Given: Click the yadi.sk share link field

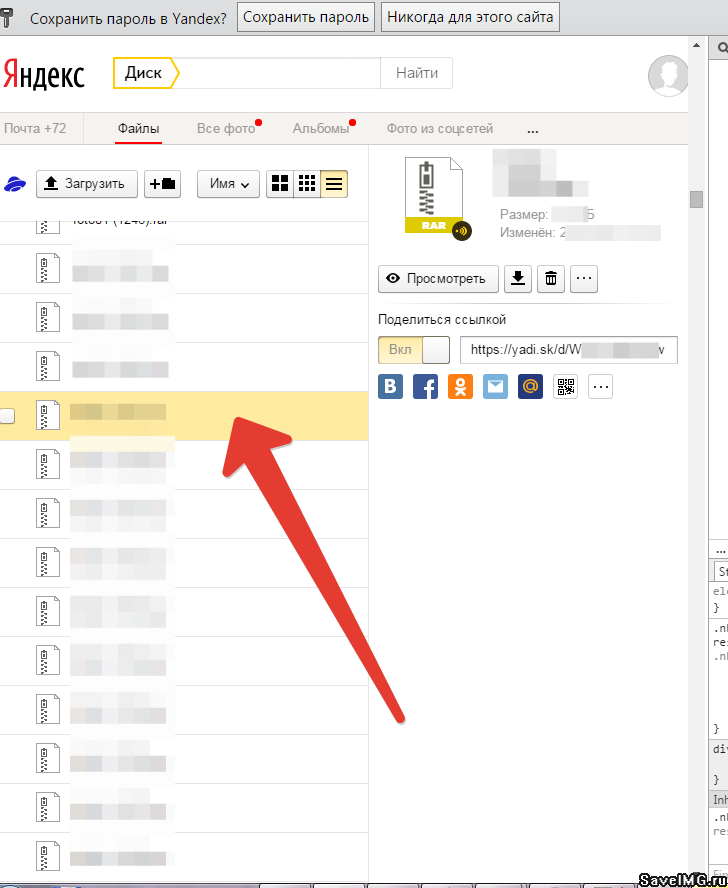Looking at the screenshot, I should (x=568, y=350).
